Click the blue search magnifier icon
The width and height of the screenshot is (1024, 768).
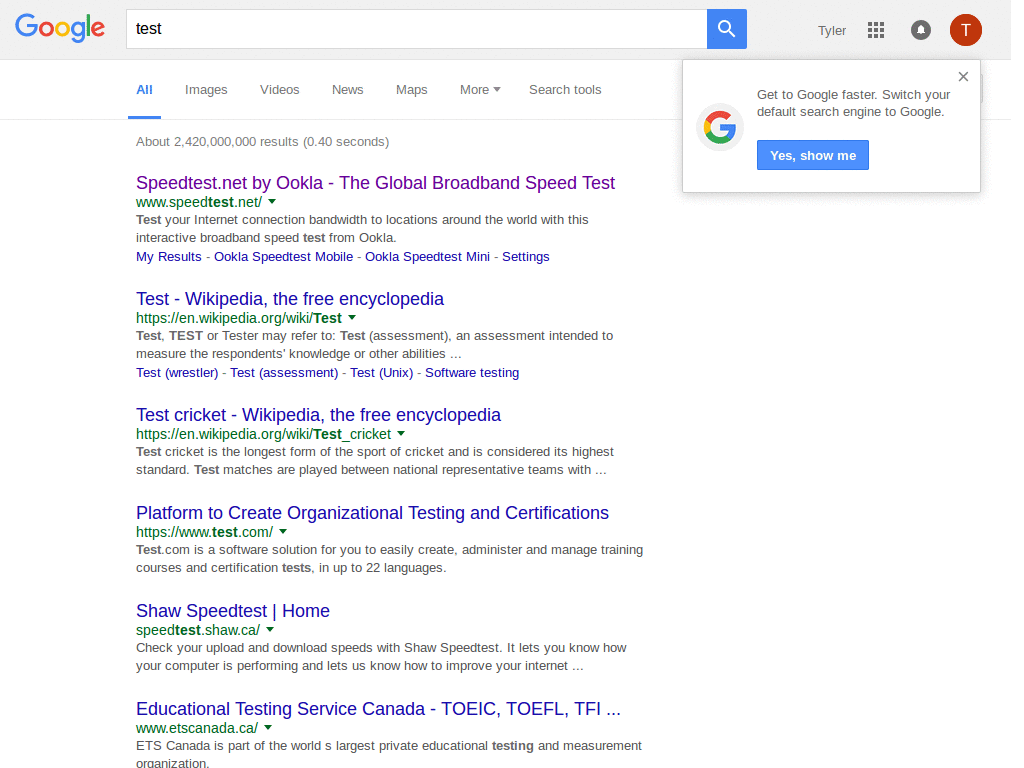[x=726, y=28]
